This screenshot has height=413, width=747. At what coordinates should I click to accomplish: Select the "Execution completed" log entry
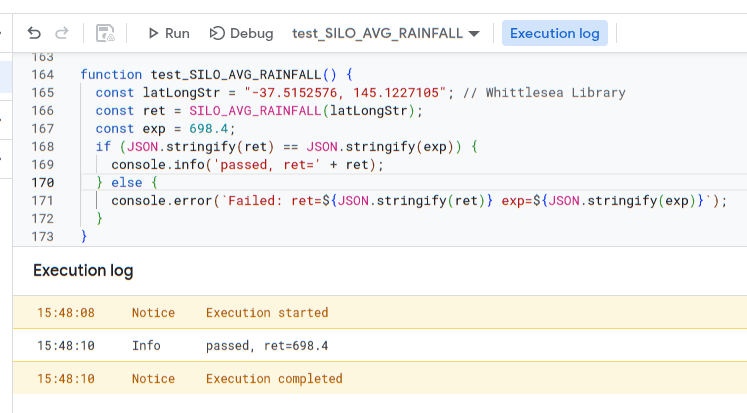point(273,379)
